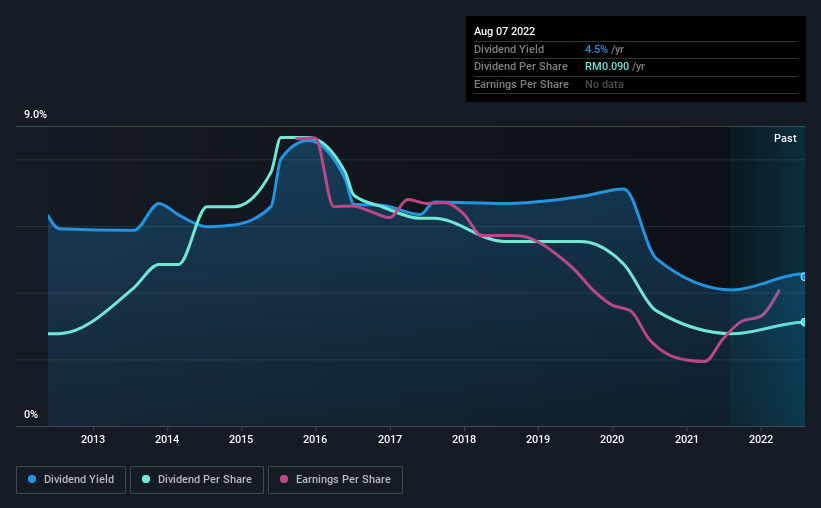The width and height of the screenshot is (821, 508).
Task: Click the 2018 x-axis label
Action: 464,439
